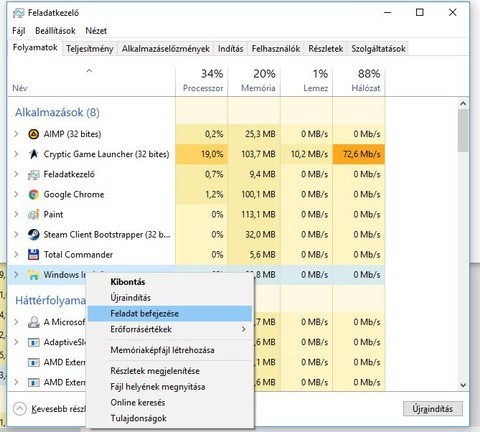Choose Tulajdonságok from the context menu

(170, 419)
